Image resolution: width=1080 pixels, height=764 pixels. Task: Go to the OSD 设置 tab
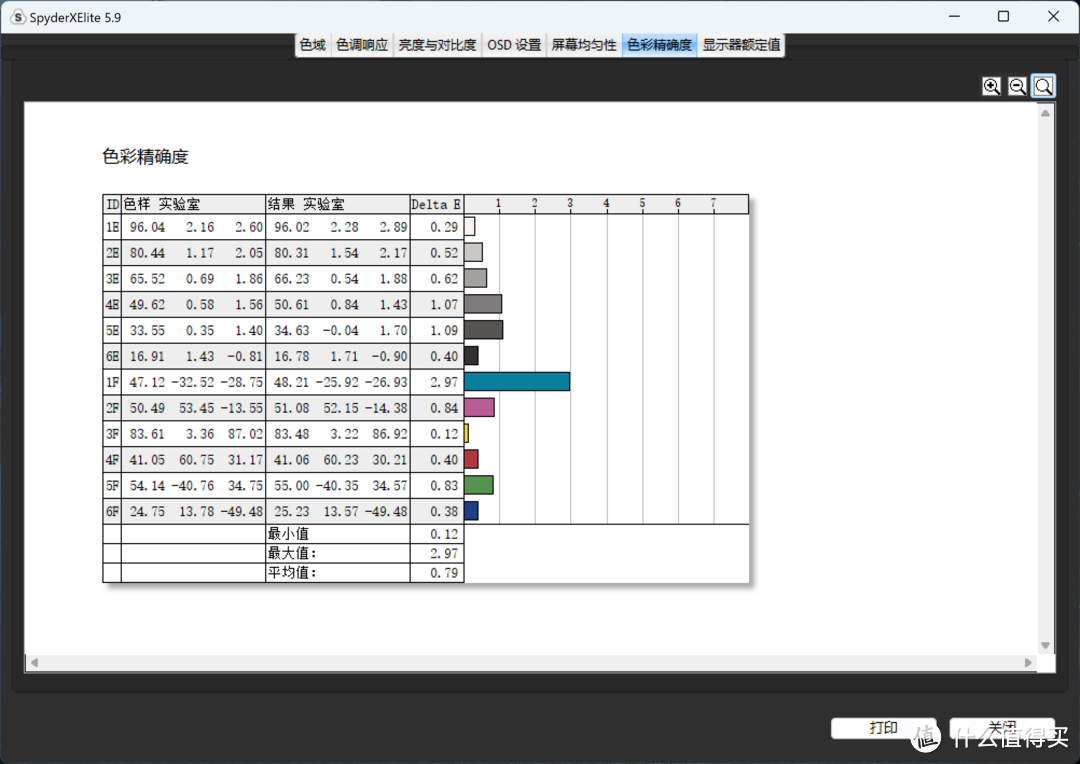pyautogui.click(x=515, y=45)
